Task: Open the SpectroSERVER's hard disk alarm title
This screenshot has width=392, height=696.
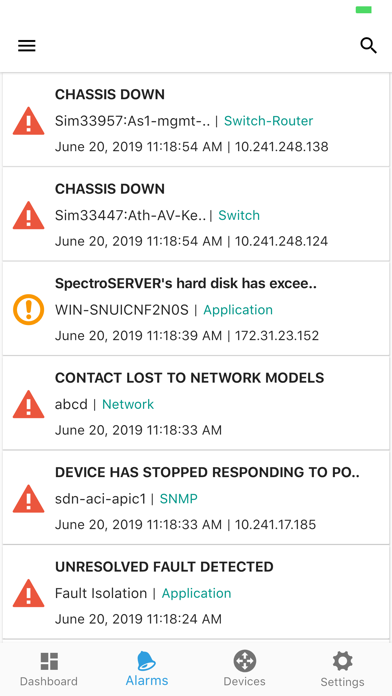Action: (186, 283)
